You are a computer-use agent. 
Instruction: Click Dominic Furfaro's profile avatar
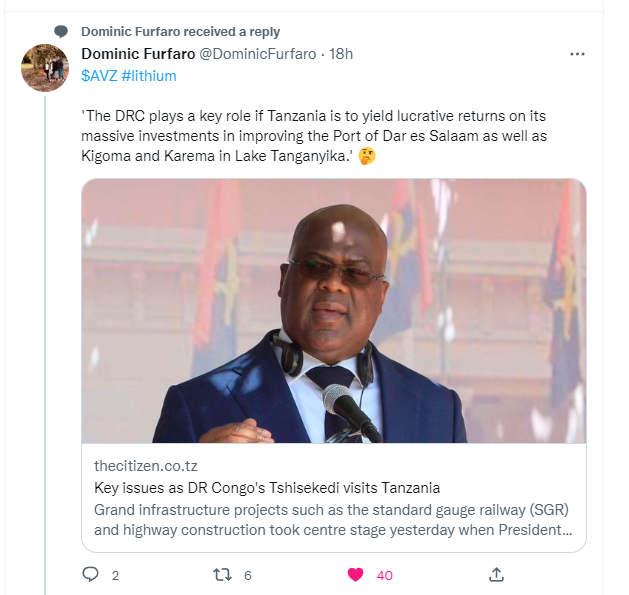pos(45,68)
